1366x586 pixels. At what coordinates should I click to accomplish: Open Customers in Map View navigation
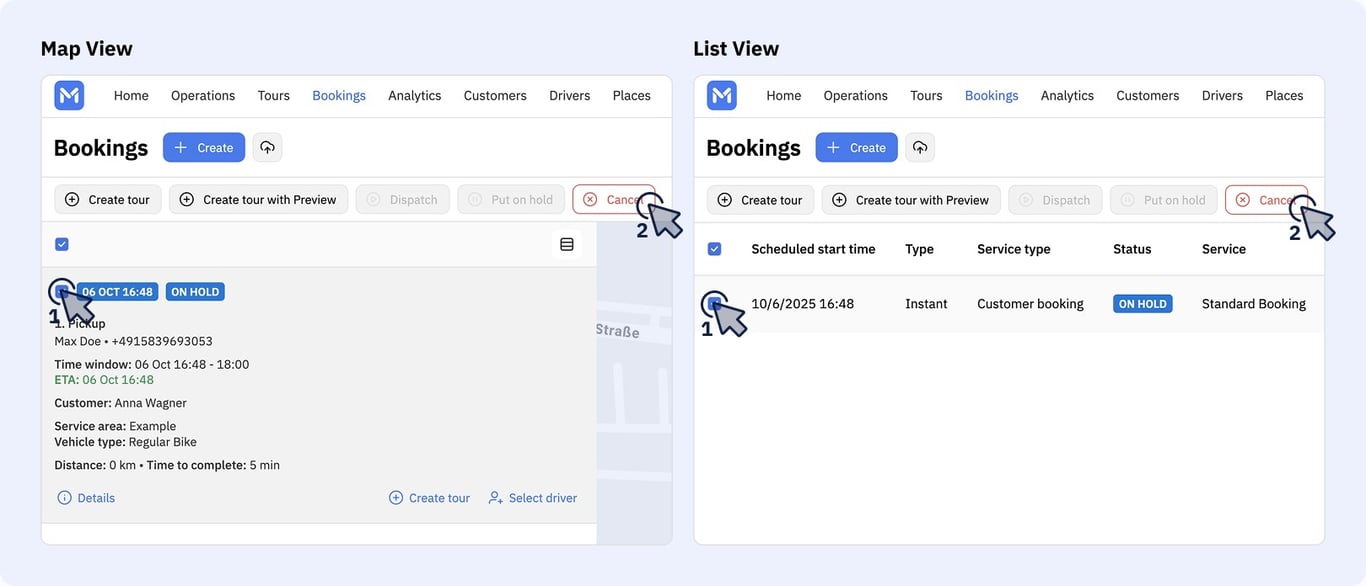pyautogui.click(x=495, y=96)
